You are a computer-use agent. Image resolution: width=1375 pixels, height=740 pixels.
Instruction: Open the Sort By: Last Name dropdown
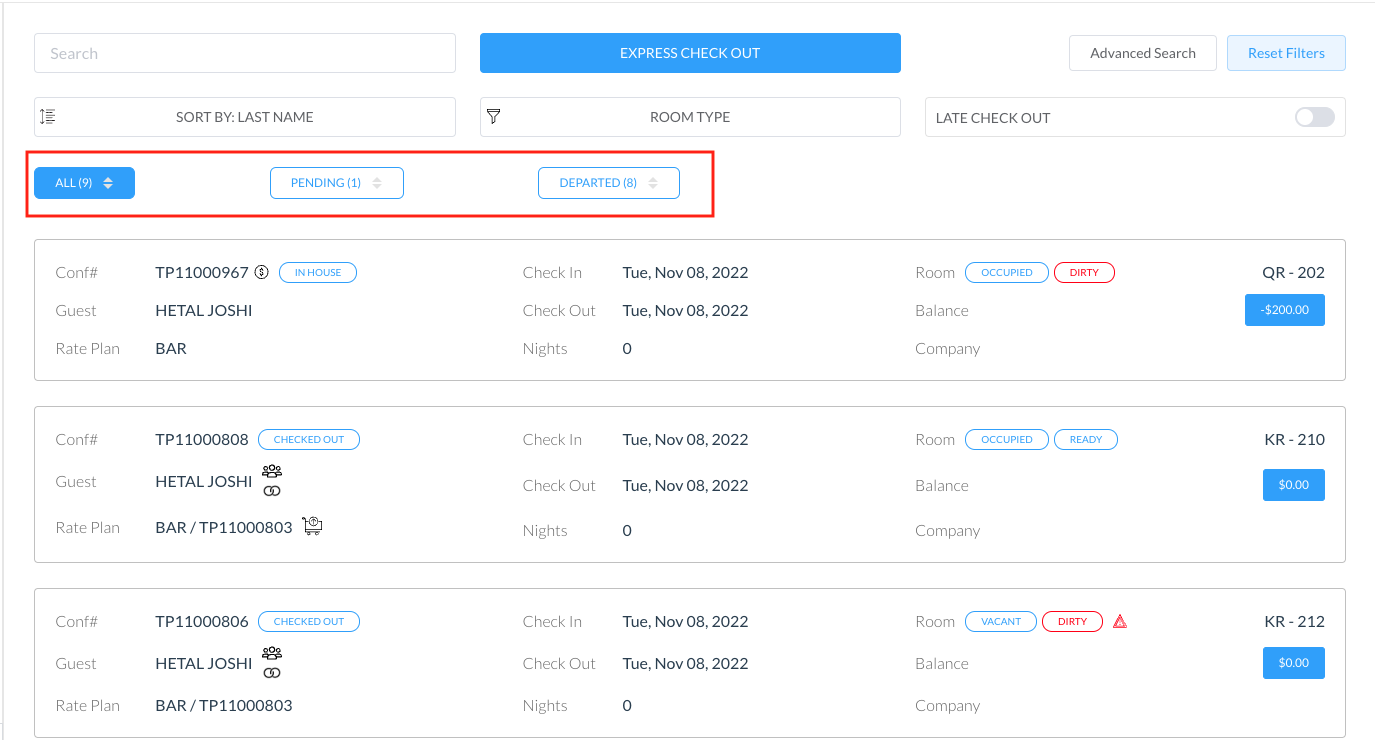point(245,117)
